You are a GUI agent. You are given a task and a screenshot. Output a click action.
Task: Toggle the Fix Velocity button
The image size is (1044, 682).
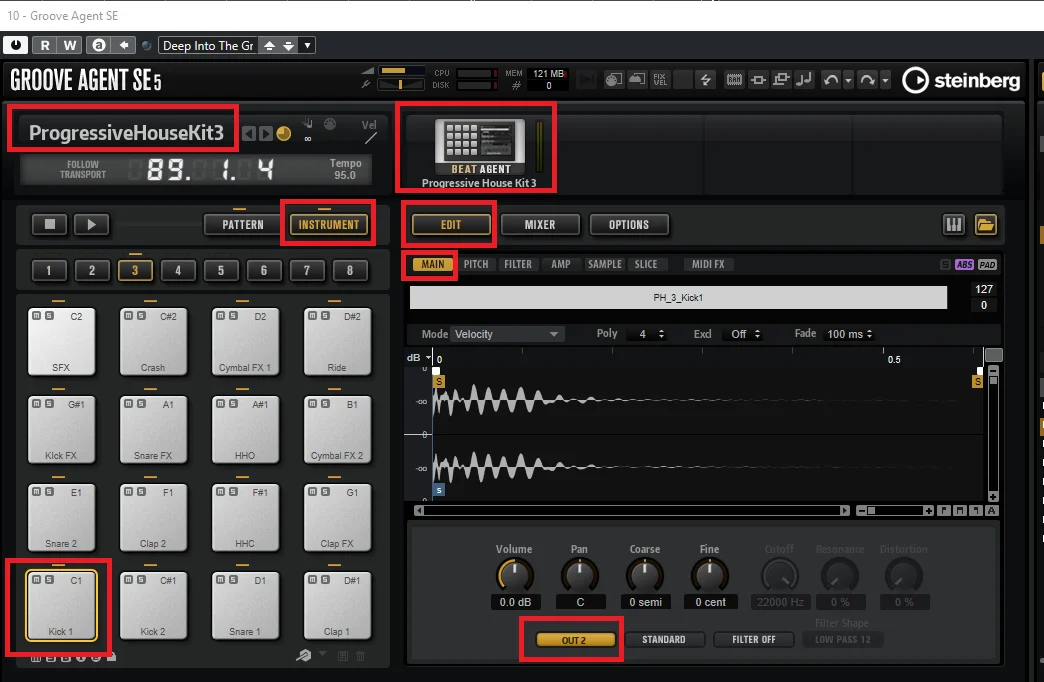point(660,80)
